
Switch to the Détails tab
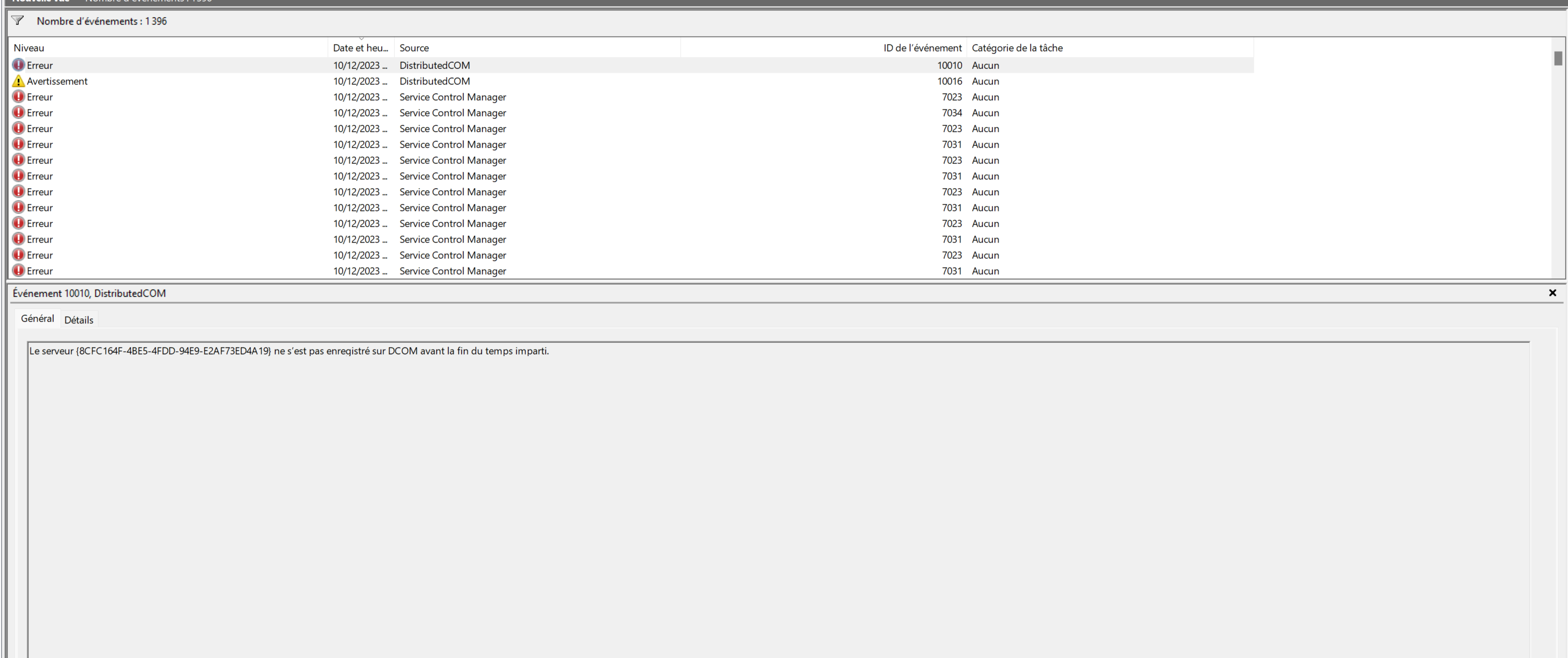pos(79,320)
